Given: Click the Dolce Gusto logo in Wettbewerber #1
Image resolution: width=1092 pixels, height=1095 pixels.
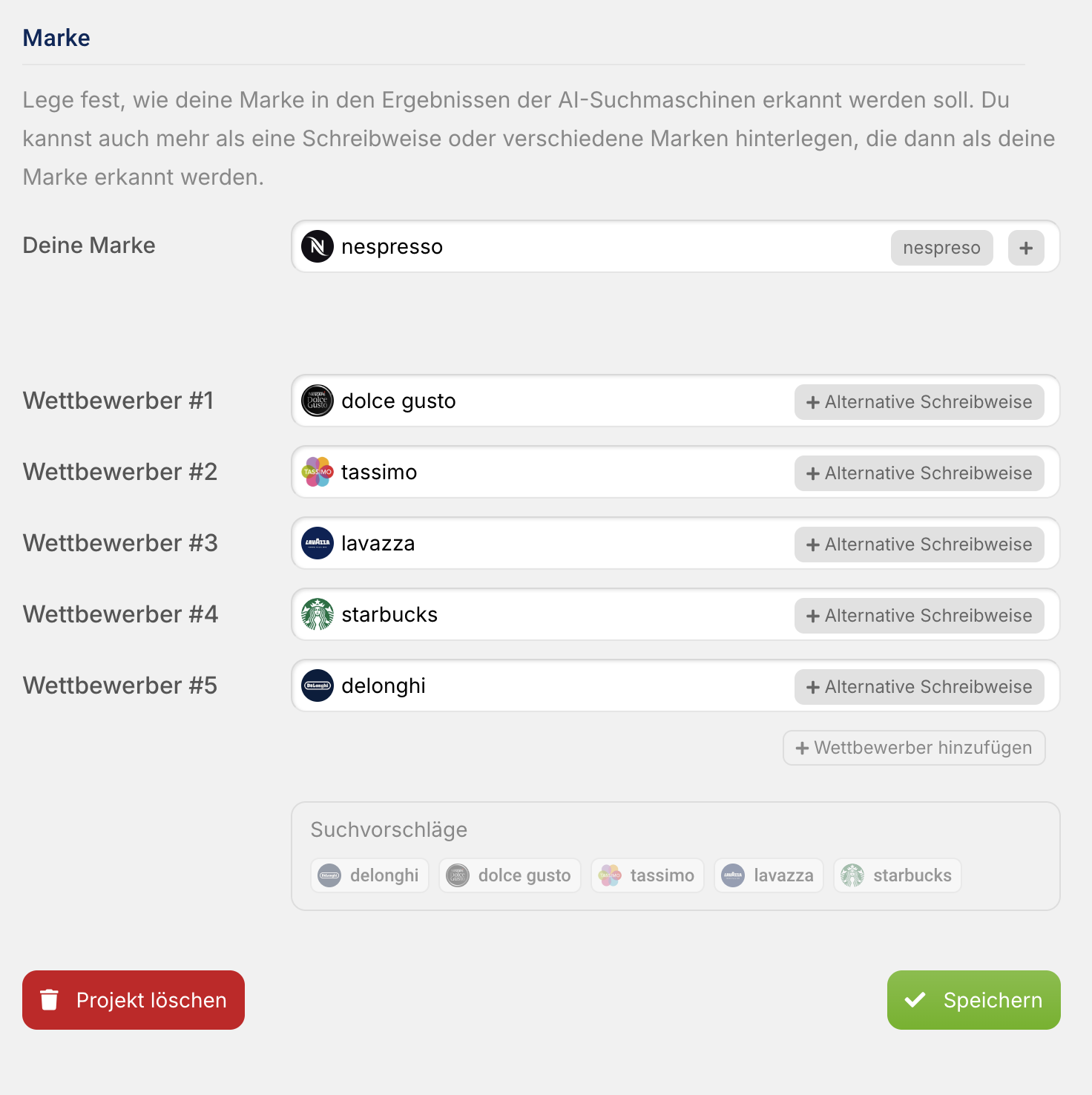Looking at the screenshot, I should click(318, 401).
